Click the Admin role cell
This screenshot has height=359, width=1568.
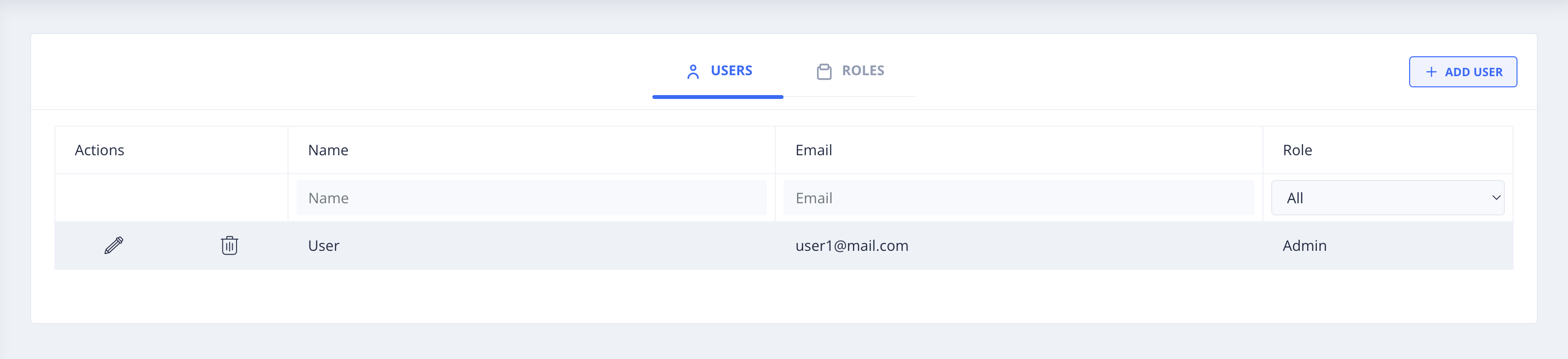point(1304,245)
